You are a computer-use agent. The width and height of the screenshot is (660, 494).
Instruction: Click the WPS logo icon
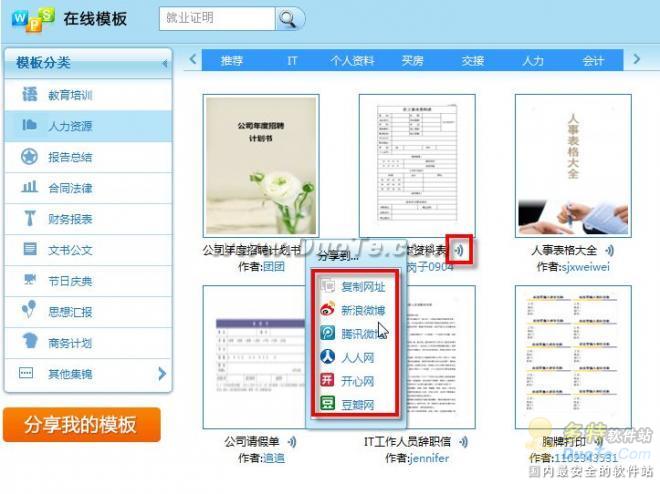tap(30, 19)
